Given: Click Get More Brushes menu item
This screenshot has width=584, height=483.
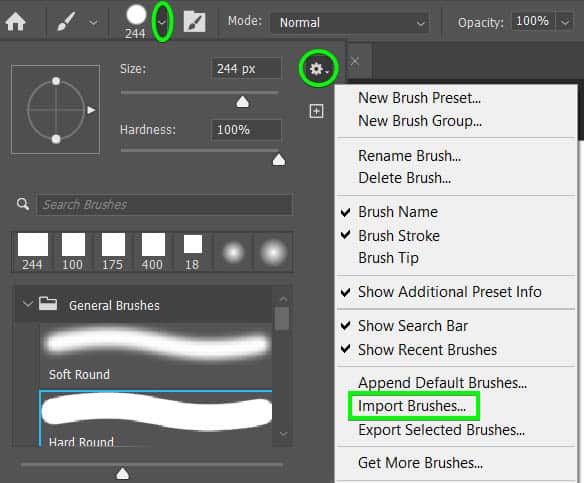Looking at the screenshot, I should pos(420,463).
